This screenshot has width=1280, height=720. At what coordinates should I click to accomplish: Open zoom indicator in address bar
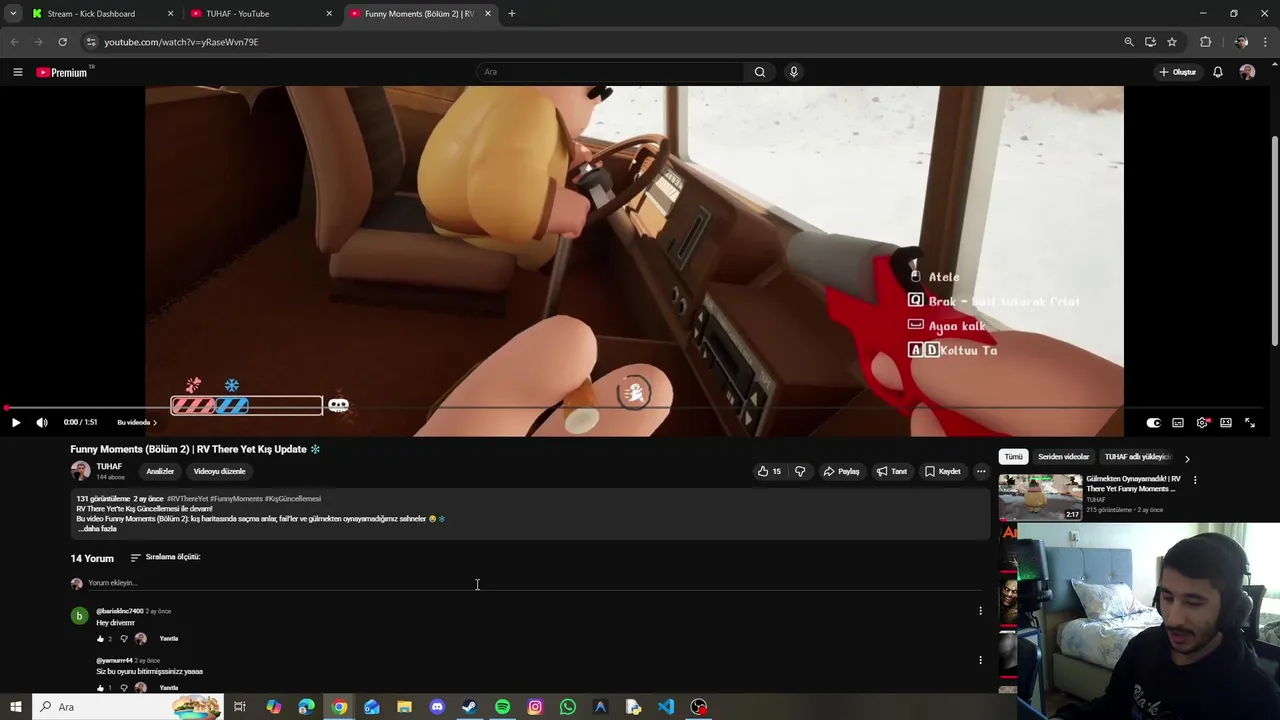1129,42
